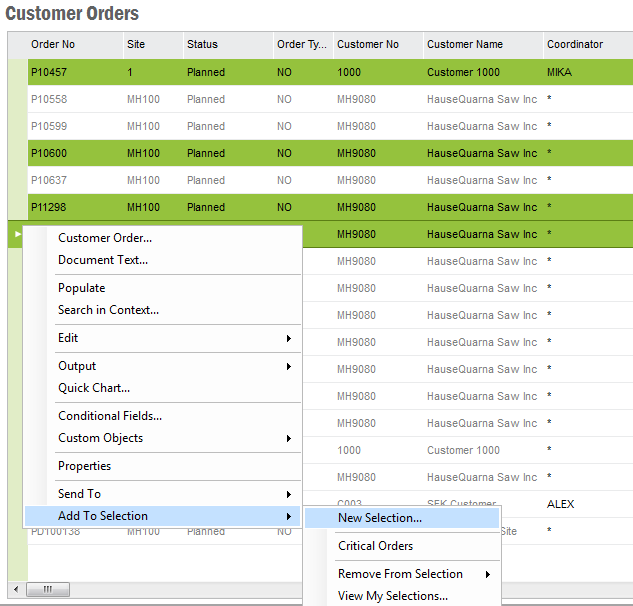Open Quick Chart... from menu

94,388
